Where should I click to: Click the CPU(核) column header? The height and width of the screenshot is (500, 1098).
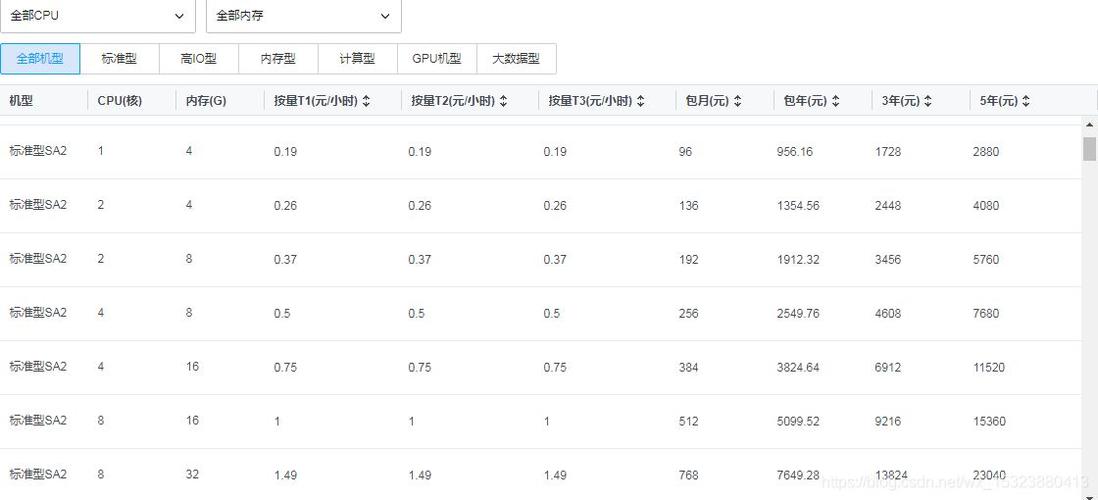coord(120,101)
